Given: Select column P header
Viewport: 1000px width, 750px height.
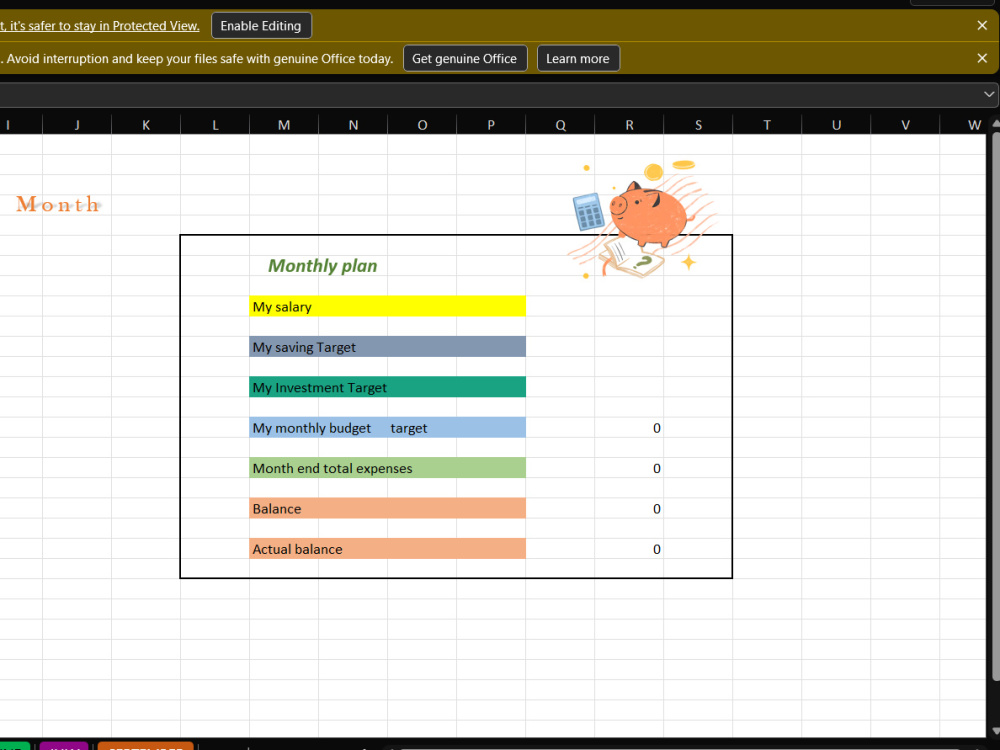Looking at the screenshot, I should point(491,125).
